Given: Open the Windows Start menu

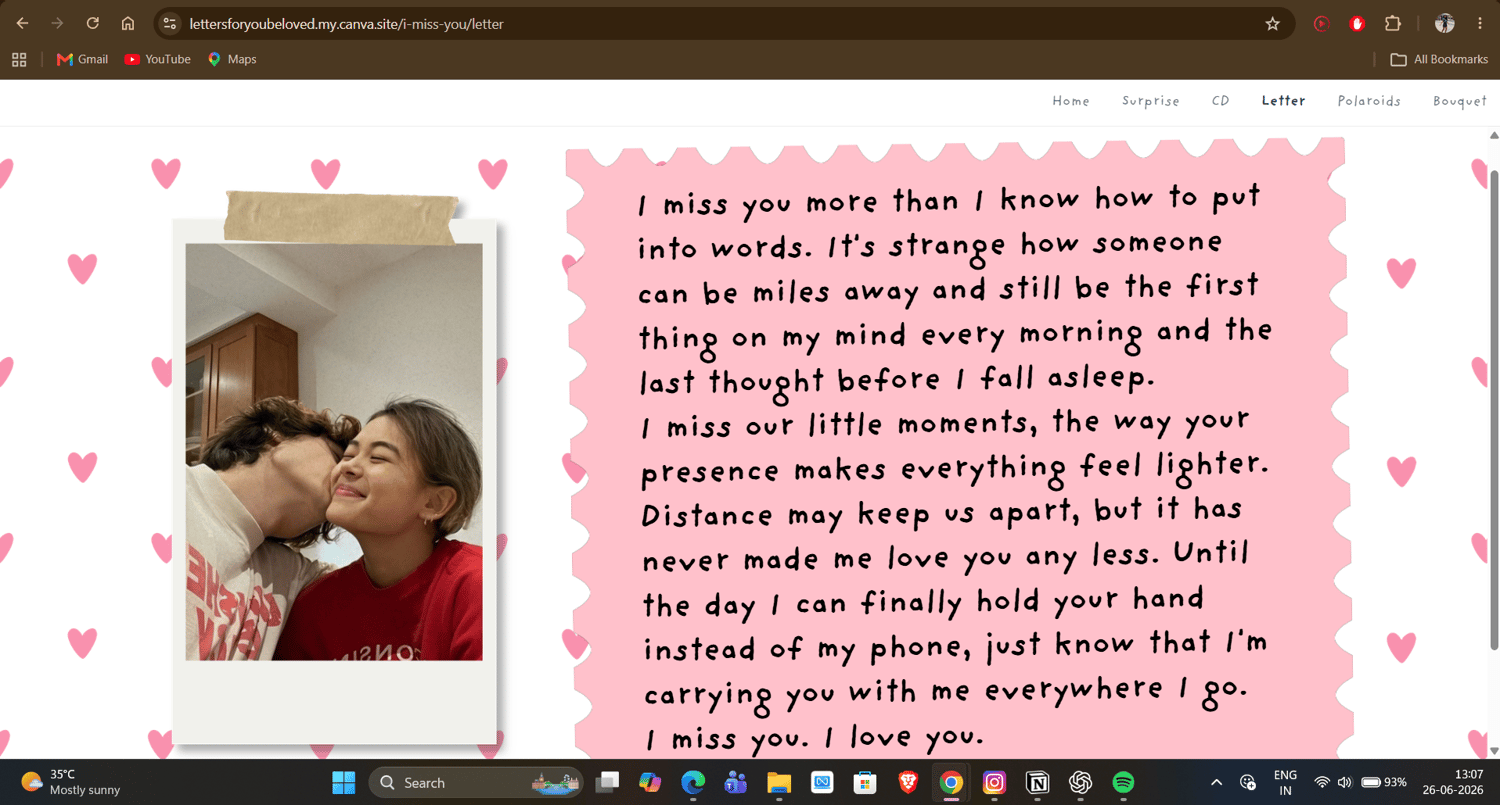Looking at the screenshot, I should pos(343,782).
